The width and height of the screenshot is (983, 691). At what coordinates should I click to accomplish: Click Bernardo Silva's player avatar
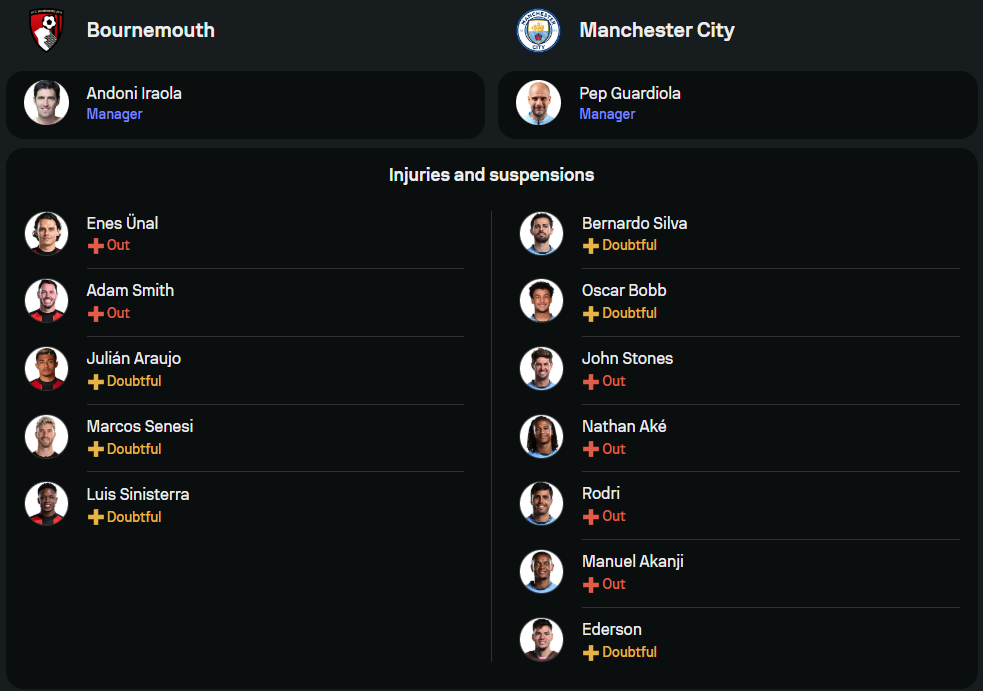tap(541, 233)
